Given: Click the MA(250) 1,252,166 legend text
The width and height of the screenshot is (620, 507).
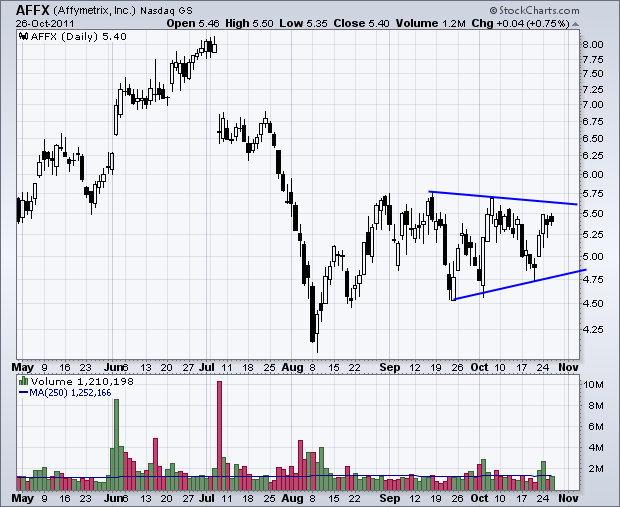Looking at the screenshot, I should (x=70, y=393).
